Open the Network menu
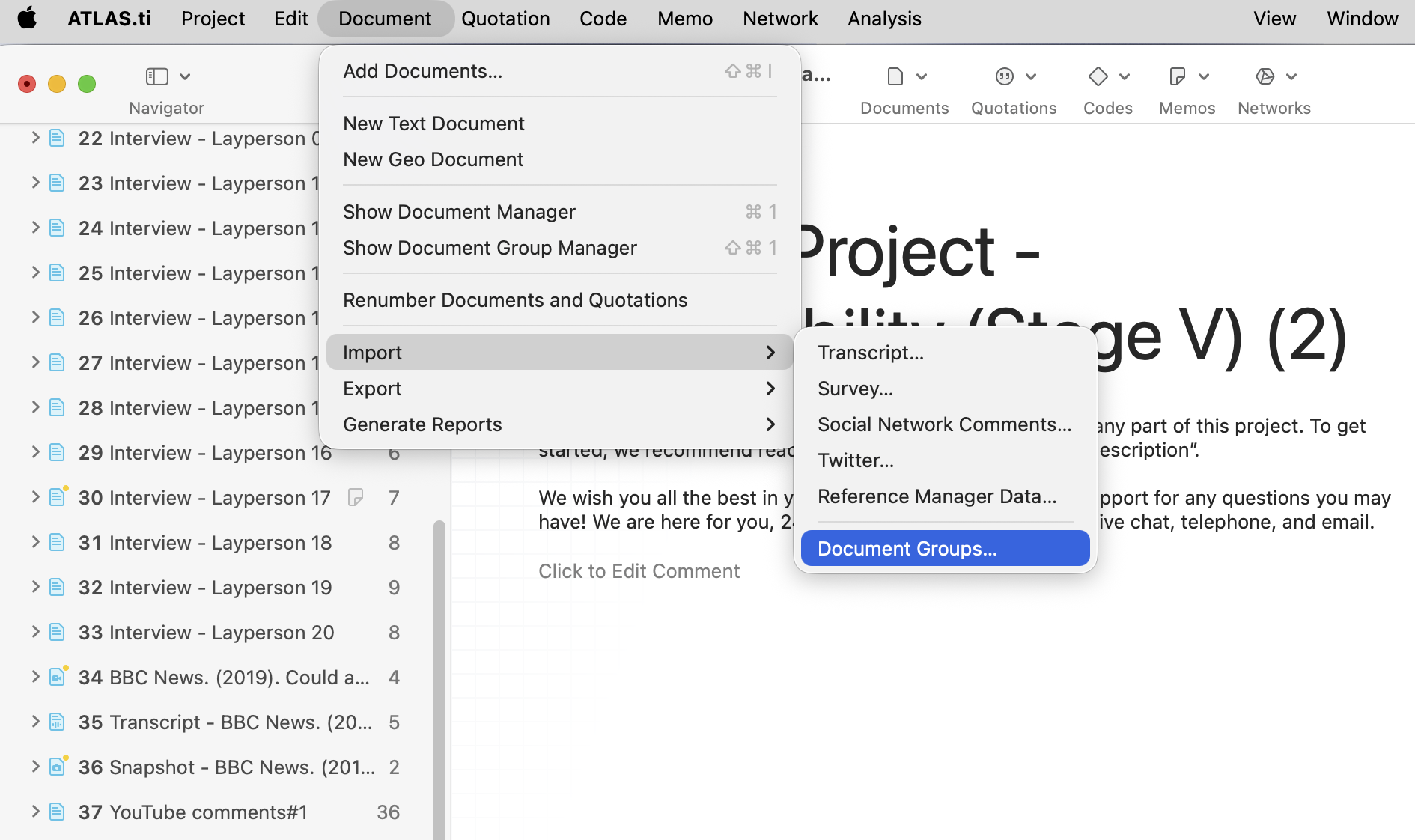1415x840 pixels. point(780,18)
